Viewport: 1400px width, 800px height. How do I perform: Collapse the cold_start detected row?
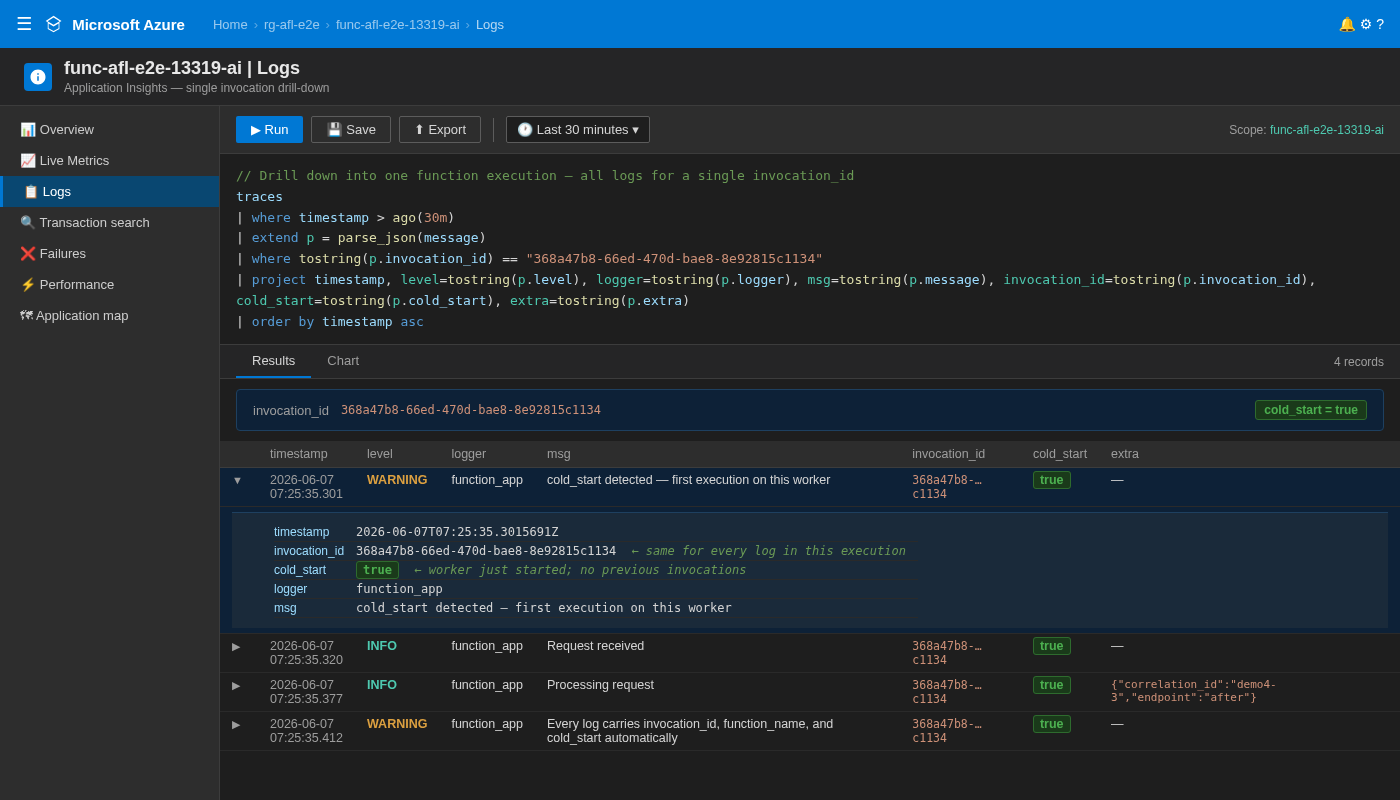[237, 480]
